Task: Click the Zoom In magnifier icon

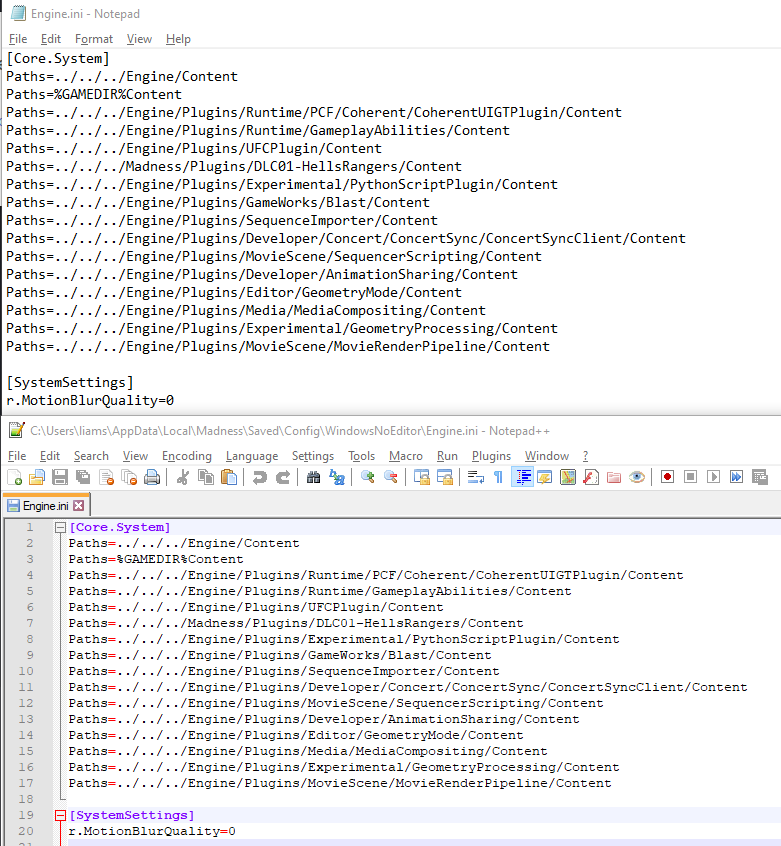Action: (368, 477)
